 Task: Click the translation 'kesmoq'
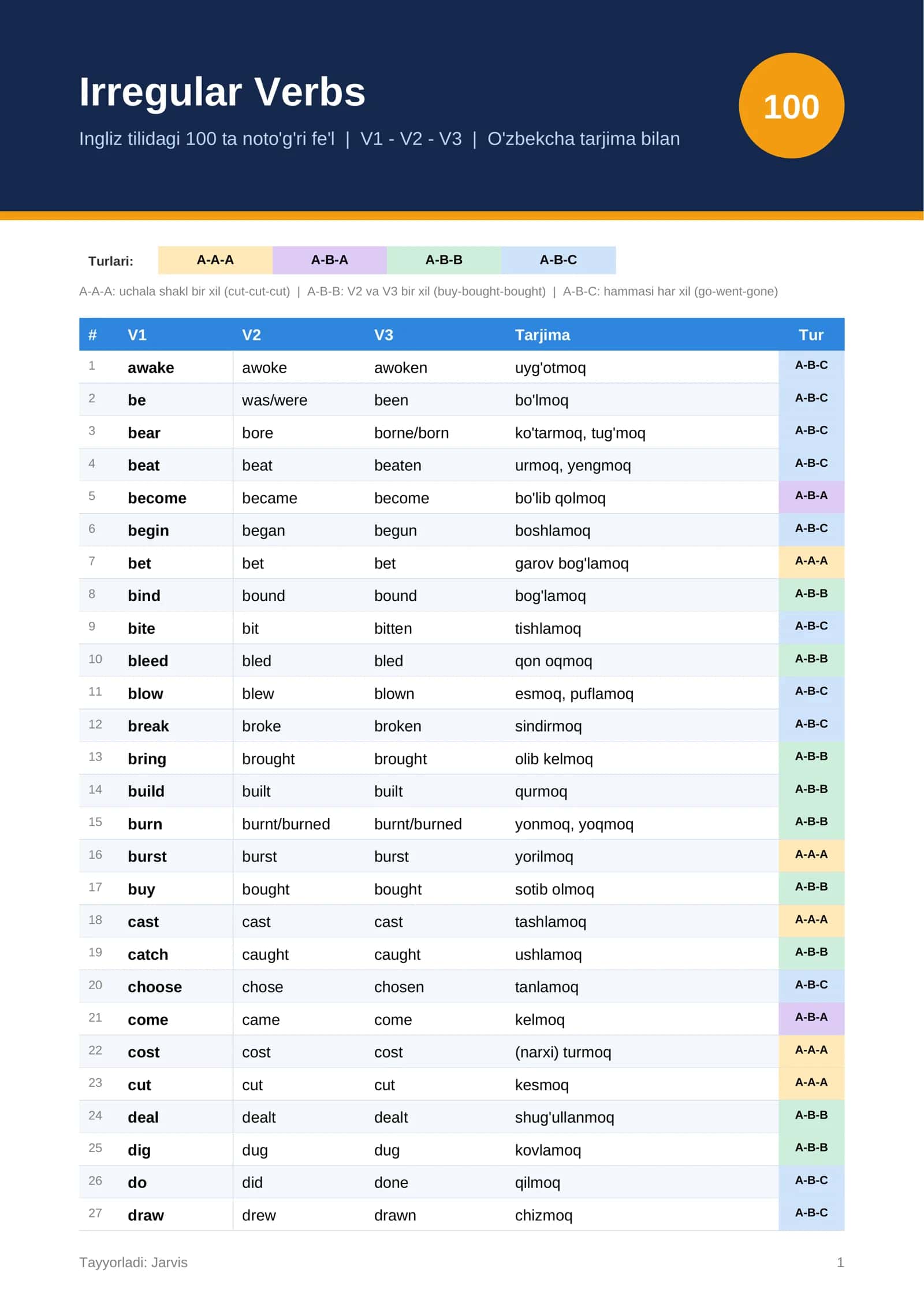pyautogui.click(x=542, y=1085)
